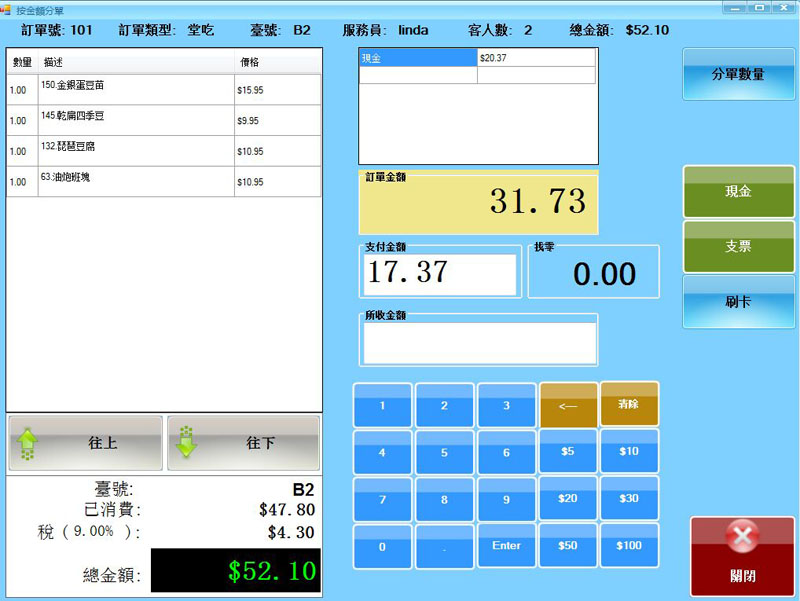Screen dimensions: 800x601
Task: Select 現金 cash payment button
Action: pyautogui.click(x=738, y=191)
